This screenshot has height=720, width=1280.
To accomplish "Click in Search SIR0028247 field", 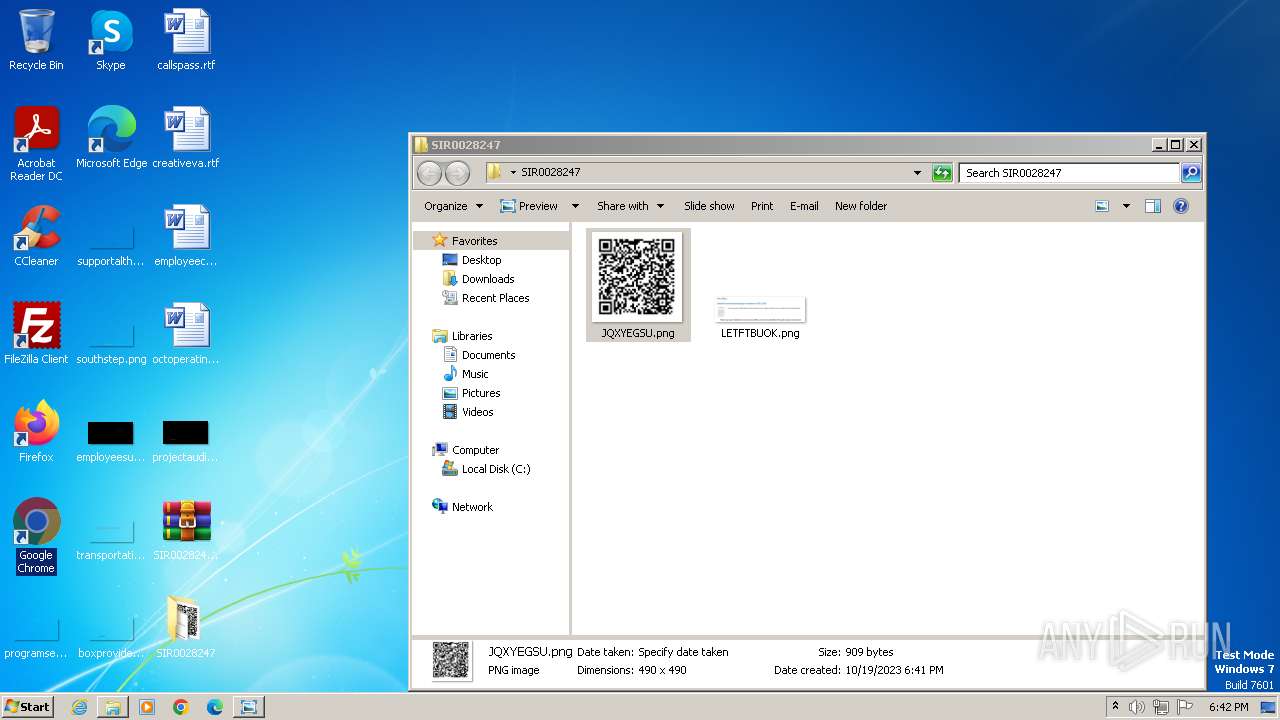I will [1070, 173].
